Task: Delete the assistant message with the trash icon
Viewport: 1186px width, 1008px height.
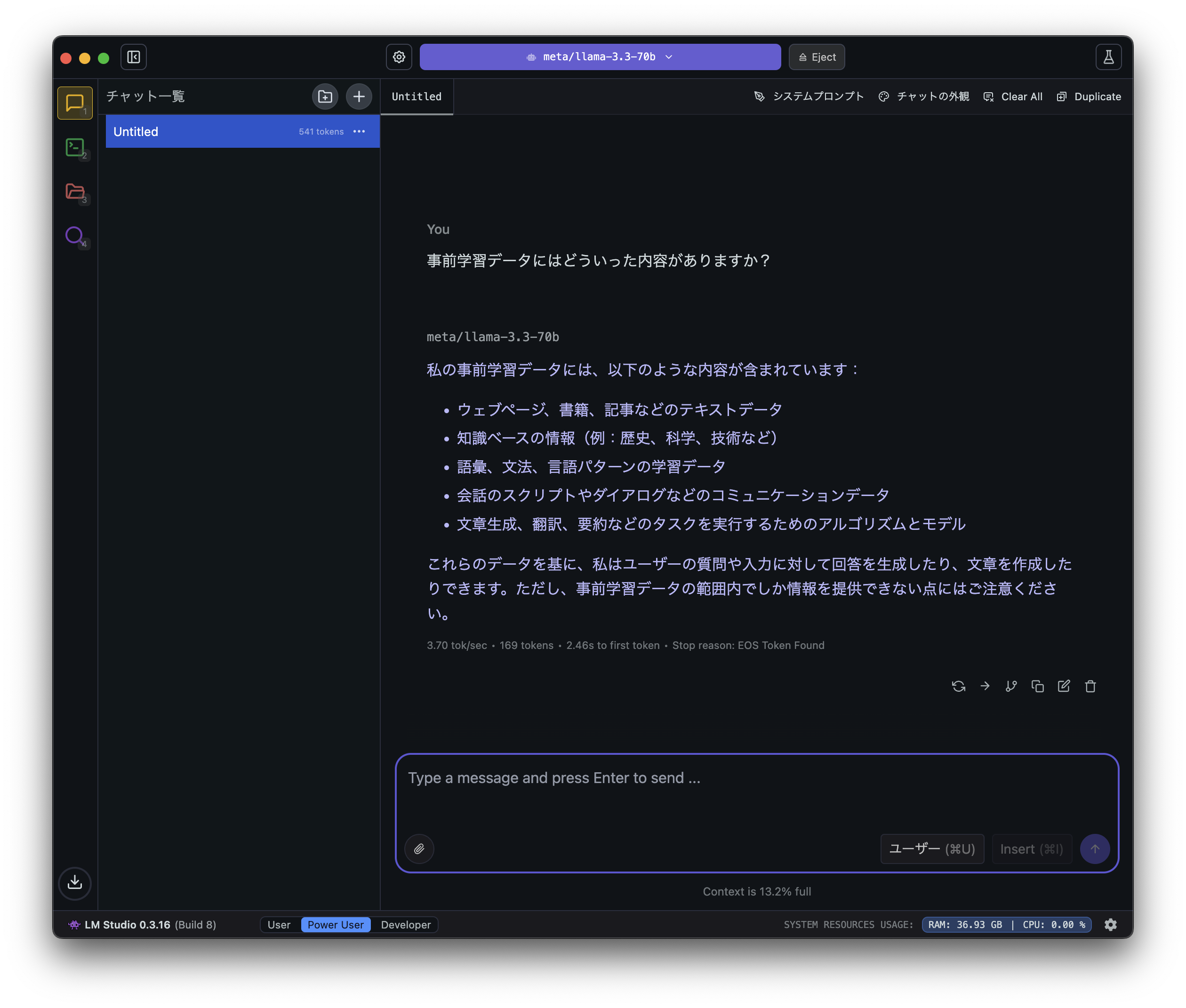Action: (x=1090, y=686)
